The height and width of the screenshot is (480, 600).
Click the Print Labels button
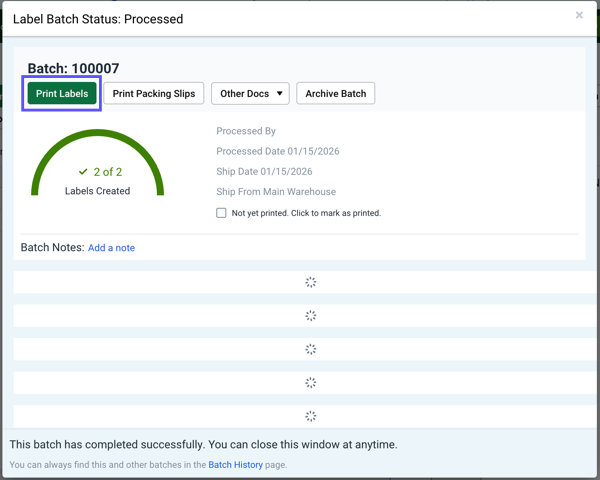62,93
